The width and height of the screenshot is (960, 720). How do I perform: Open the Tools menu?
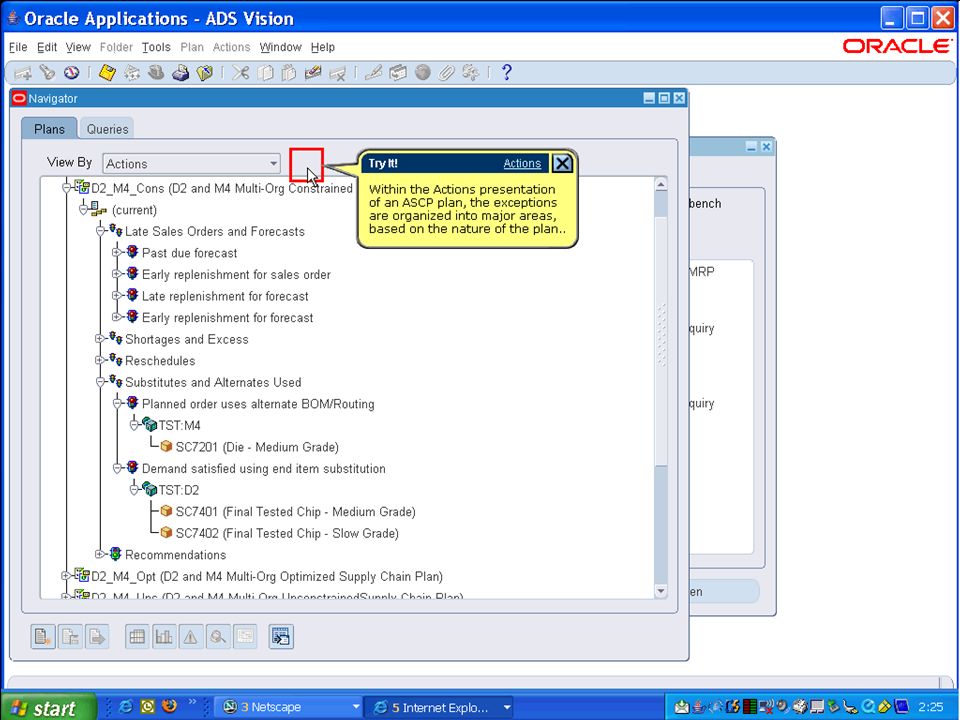[156, 47]
